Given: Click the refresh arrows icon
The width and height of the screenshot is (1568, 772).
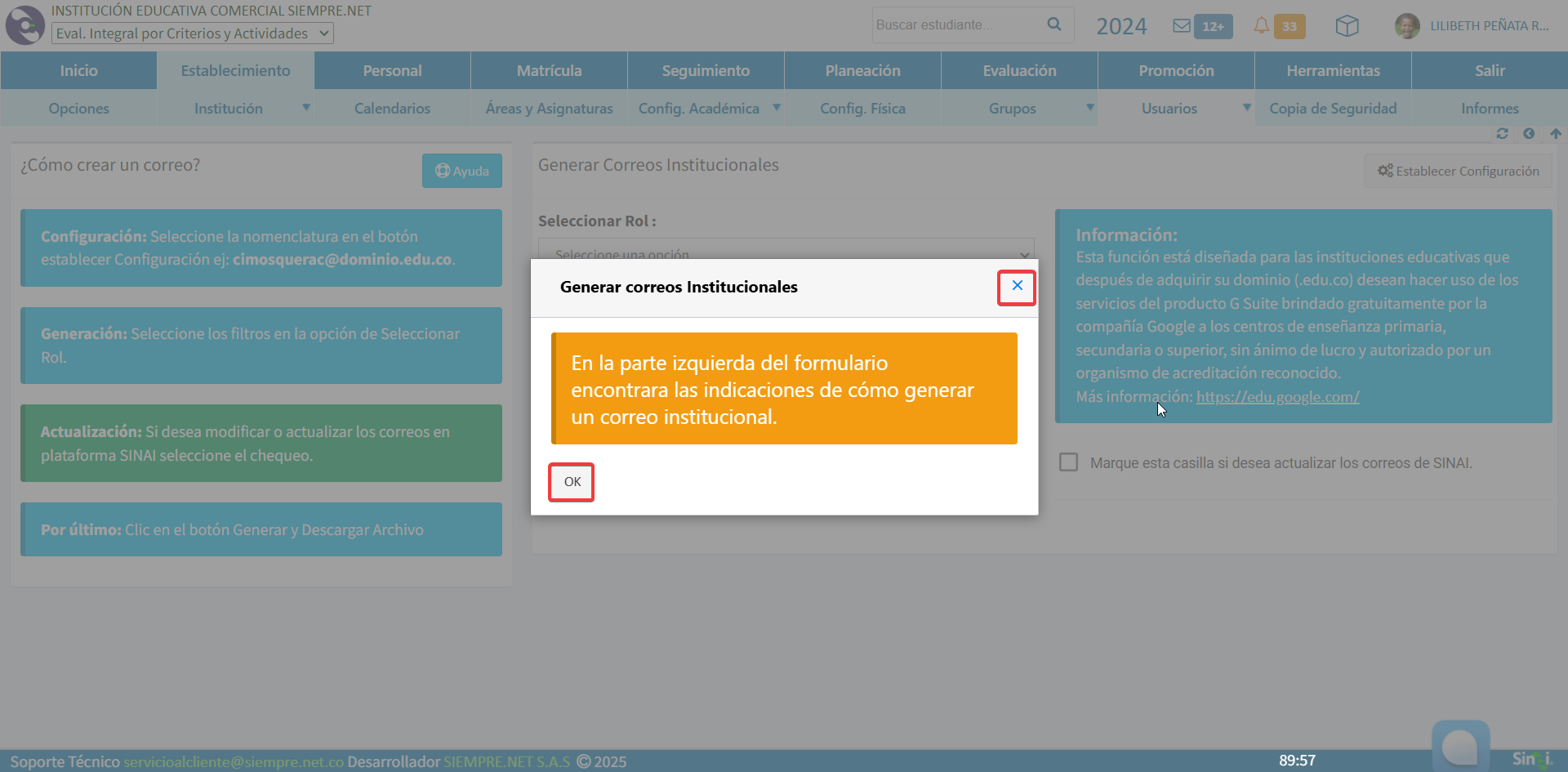Looking at the screenshot, I should (1502, 133).
